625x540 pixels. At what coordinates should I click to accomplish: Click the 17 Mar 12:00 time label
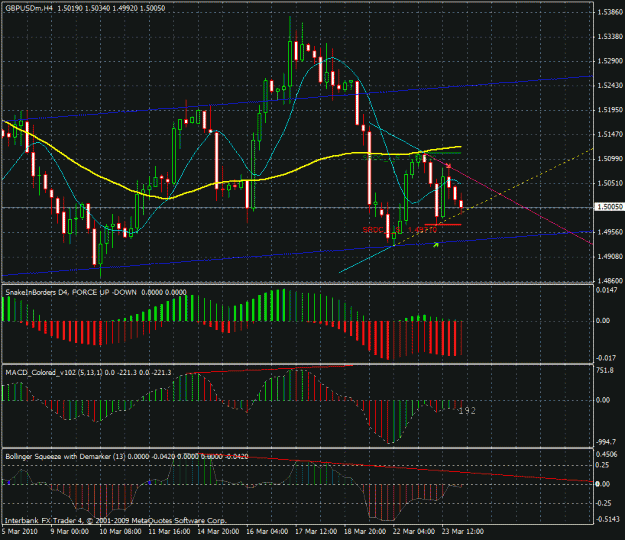[316, 532]
